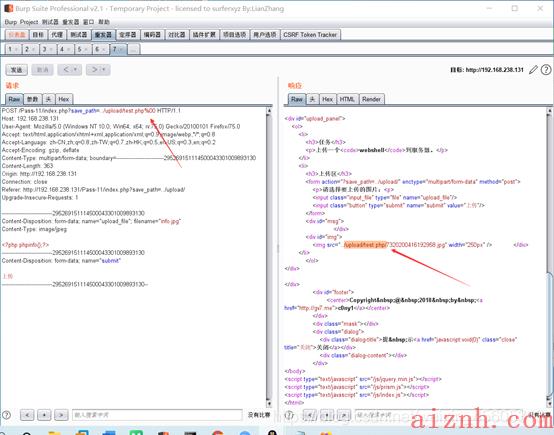This screenshot has height=435, width=554.
Task: Show response 头 headers tab
Action: 312,99
